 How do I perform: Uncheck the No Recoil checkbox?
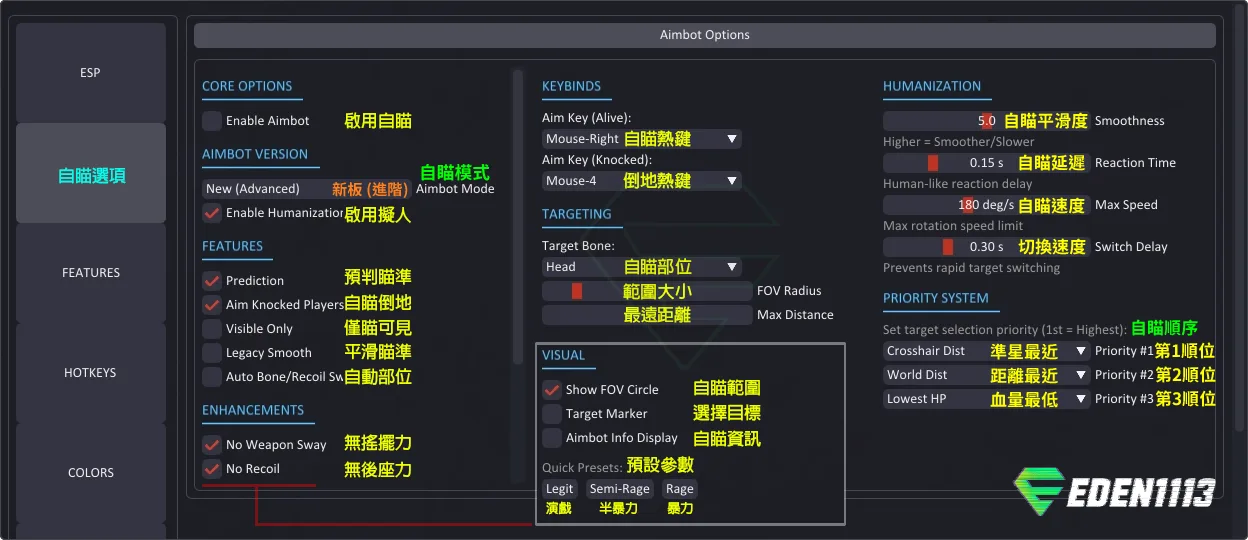pyautogui.click(x=212, y=469)
